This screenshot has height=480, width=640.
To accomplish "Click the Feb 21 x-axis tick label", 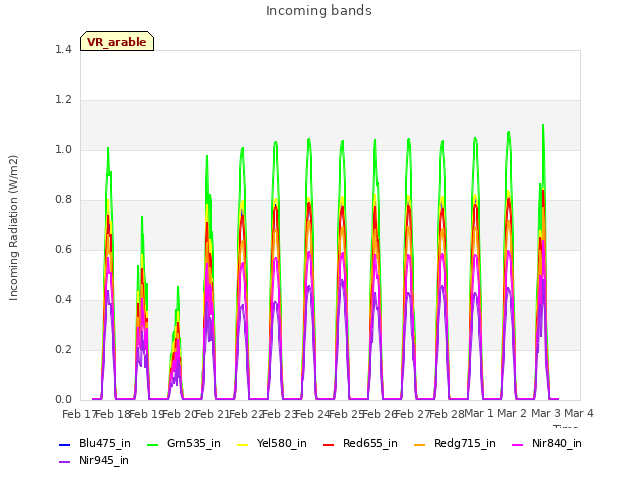I will coord(213,414).
